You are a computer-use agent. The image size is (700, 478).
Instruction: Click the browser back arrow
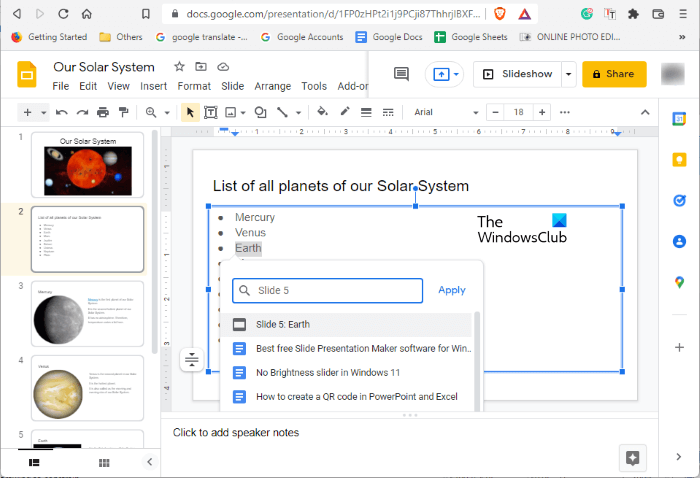(17, 14)
